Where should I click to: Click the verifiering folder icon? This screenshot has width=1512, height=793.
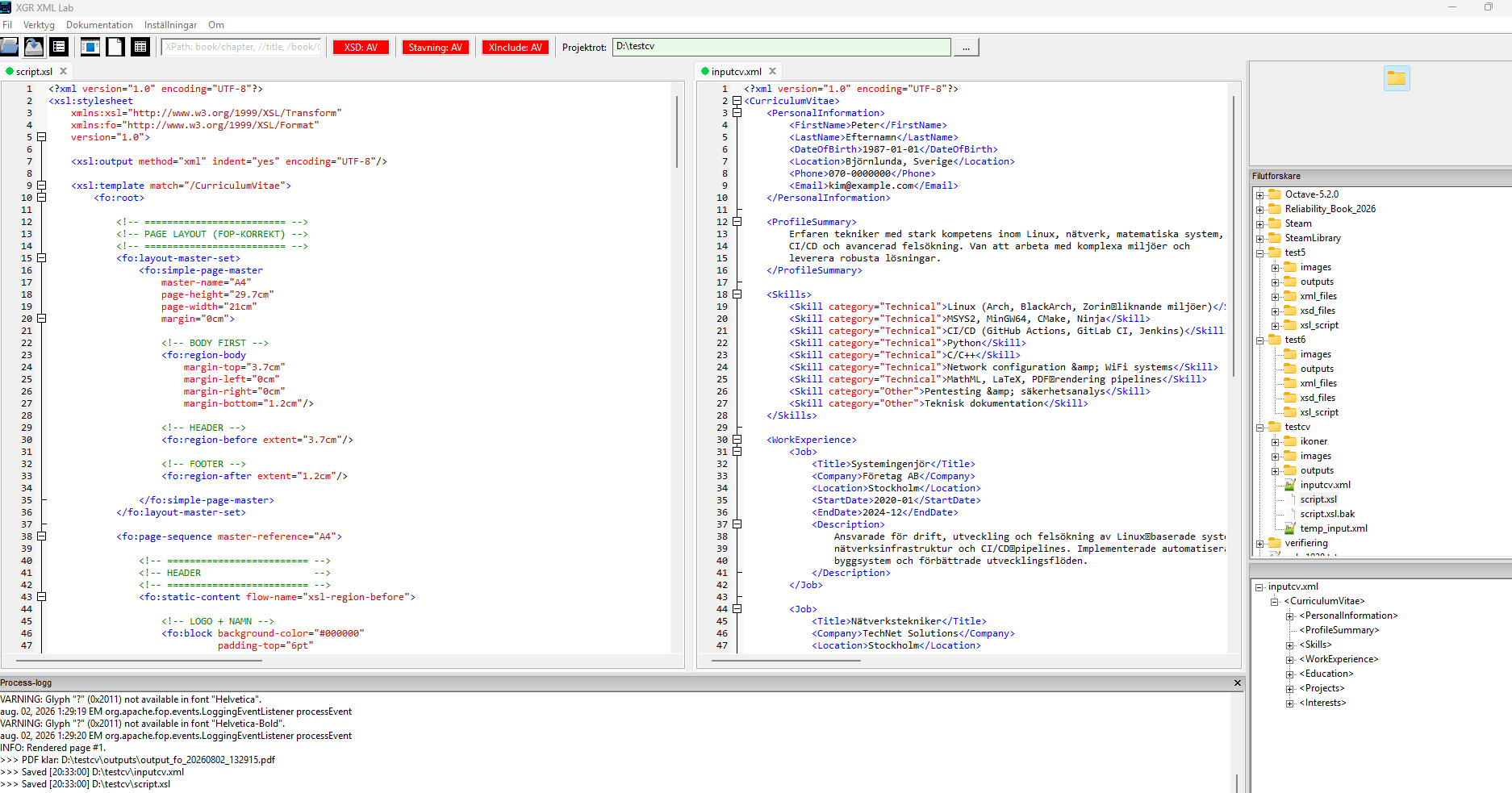tap(1275, 543)
